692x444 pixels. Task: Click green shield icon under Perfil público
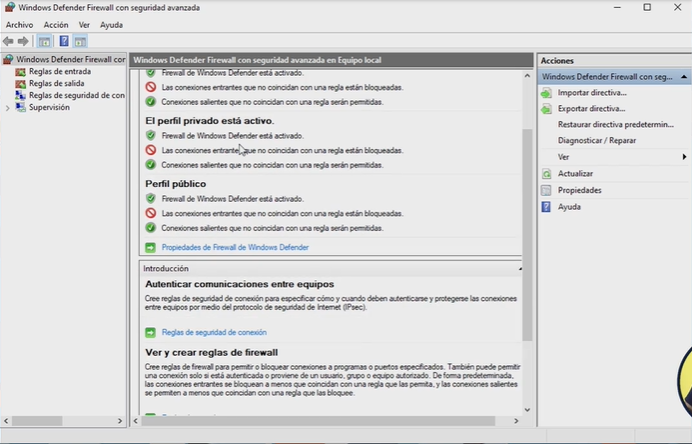150,199
